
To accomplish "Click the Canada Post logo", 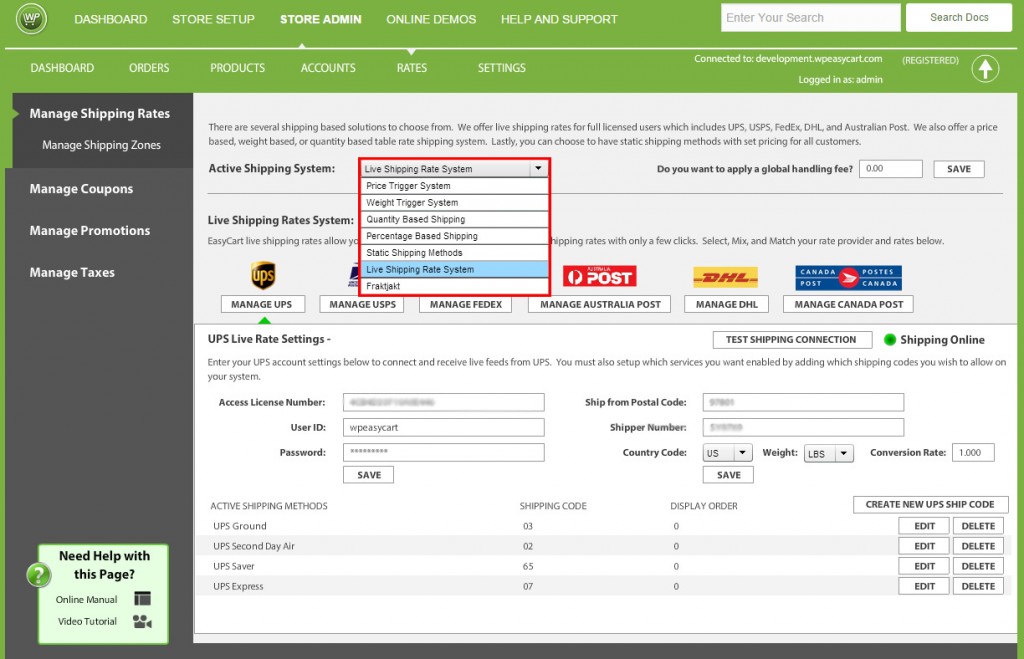I will [x=848, y=278].
